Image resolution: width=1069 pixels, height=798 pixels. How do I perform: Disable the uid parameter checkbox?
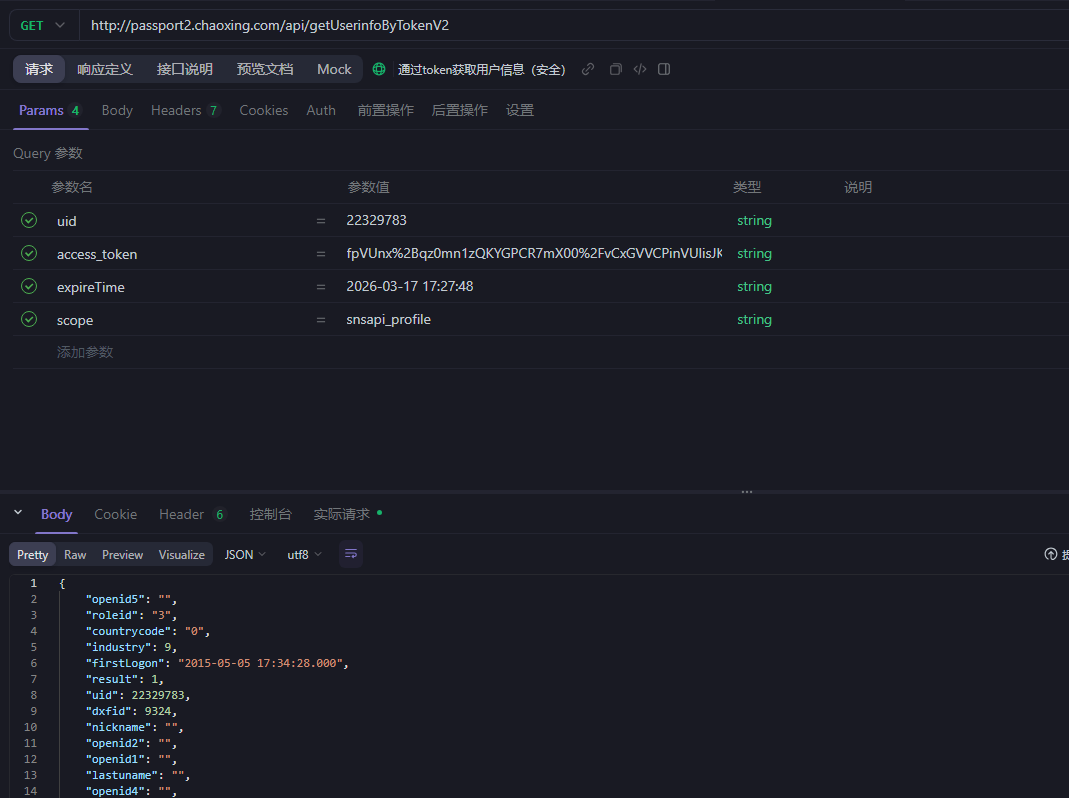coord(29,220)
